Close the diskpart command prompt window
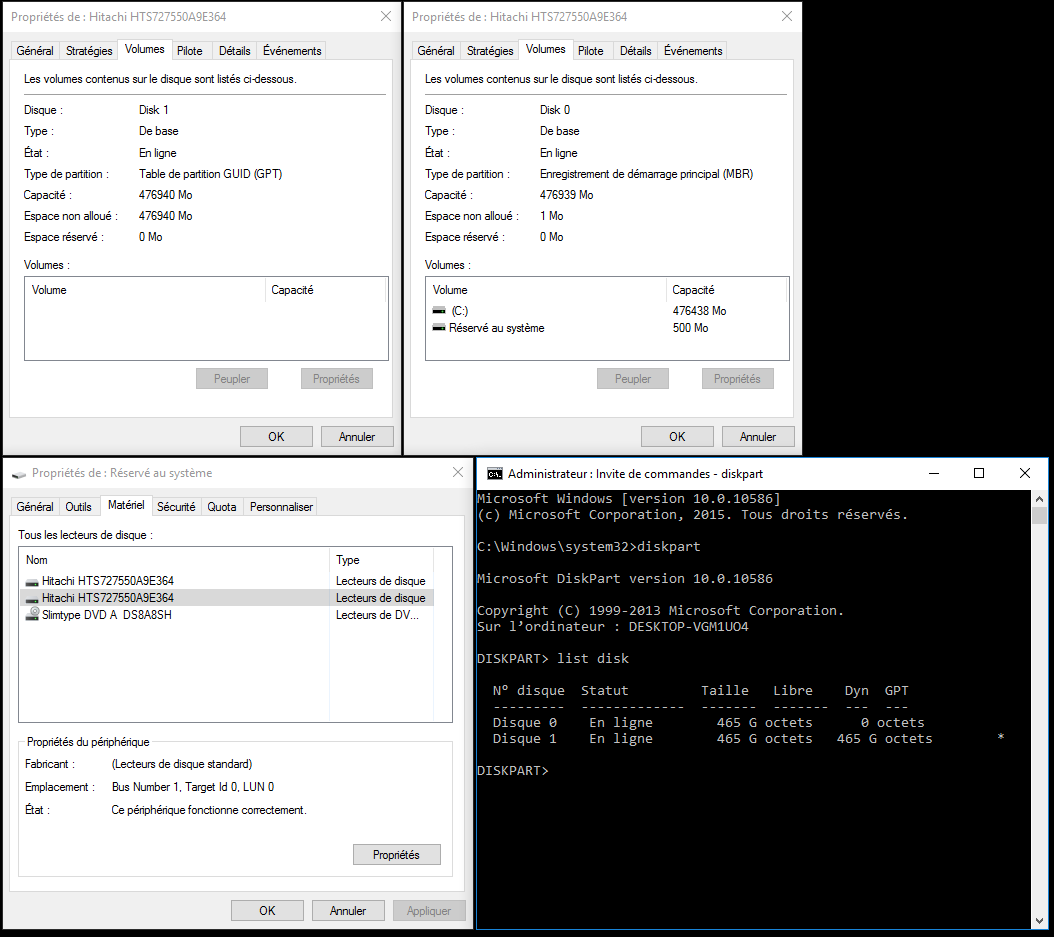Image resolution: width=1054 pixels, height=937 pixels. coord(1024,473)
